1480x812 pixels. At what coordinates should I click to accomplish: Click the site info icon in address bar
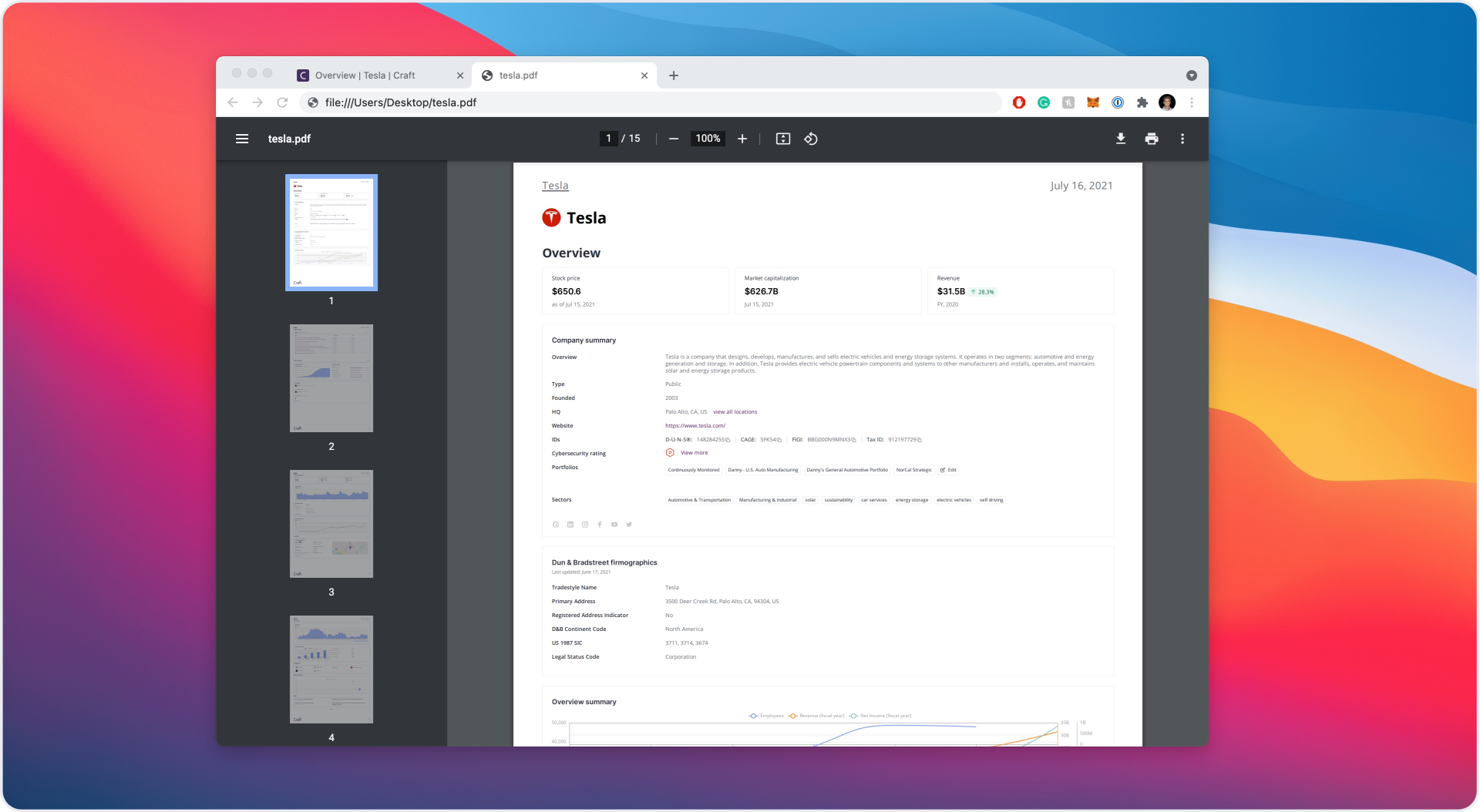[313, 102]
